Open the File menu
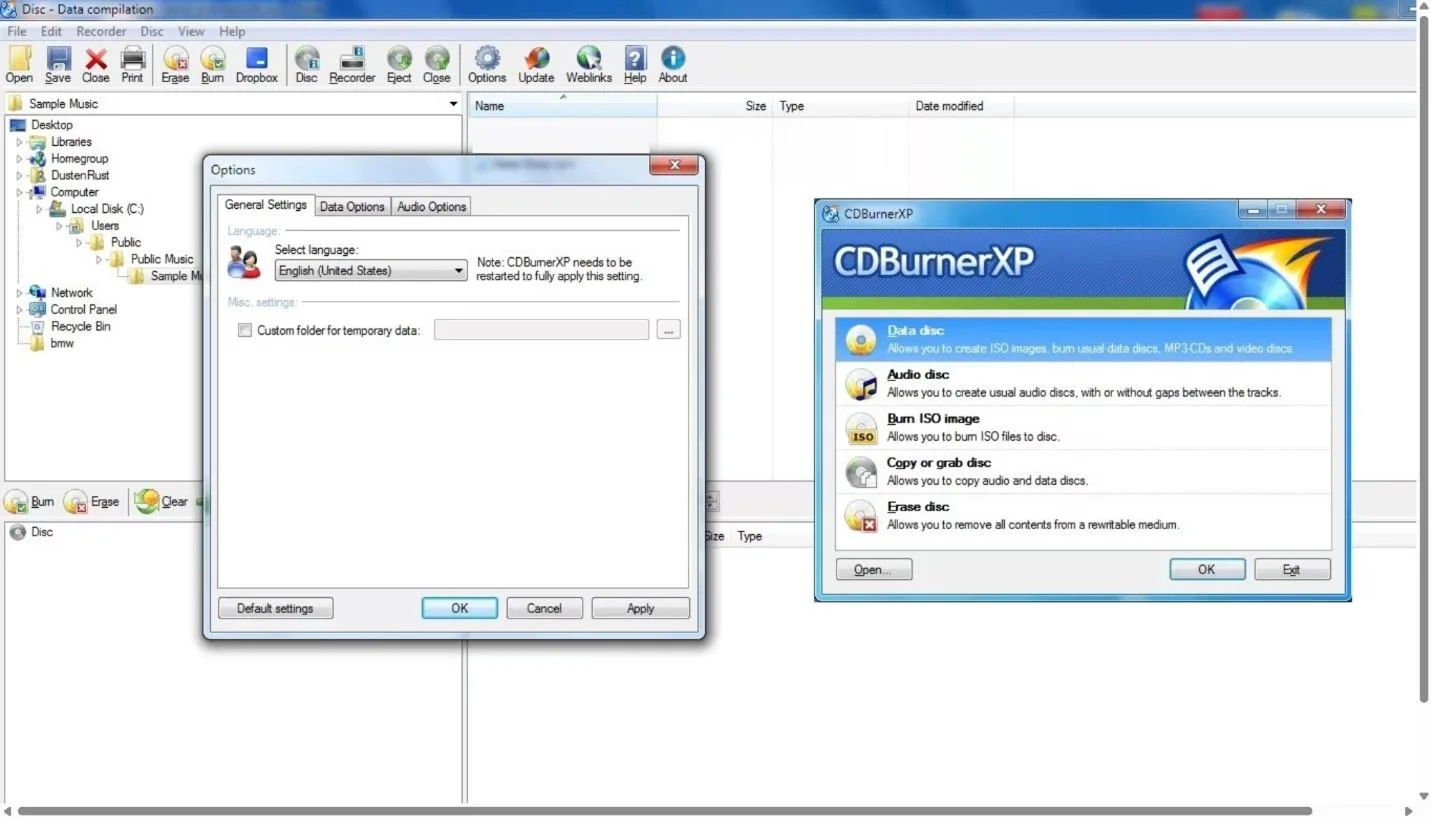The width and height of the screenshot is (1431, 818). point(17,31)
